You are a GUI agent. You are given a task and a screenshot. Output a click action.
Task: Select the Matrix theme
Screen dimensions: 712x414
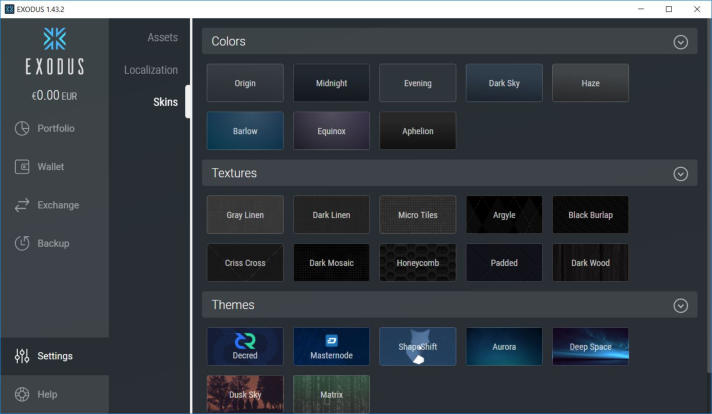pyautogui.click(x=331, y=394)
